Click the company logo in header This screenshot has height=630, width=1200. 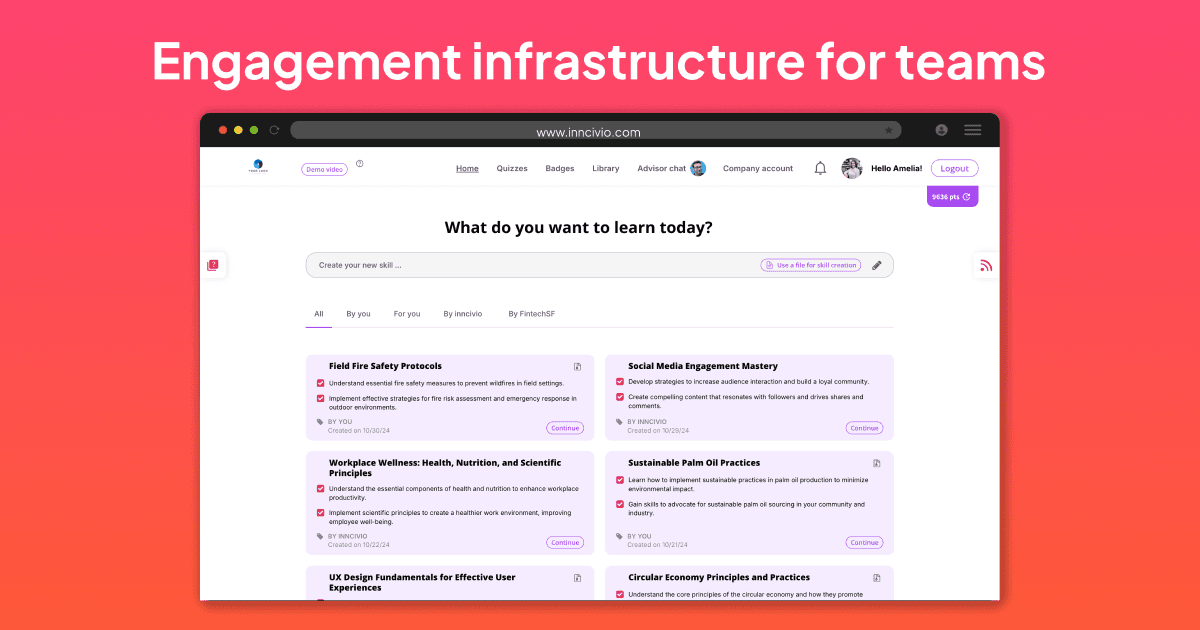pyautogui.click(x=257, y=166)
